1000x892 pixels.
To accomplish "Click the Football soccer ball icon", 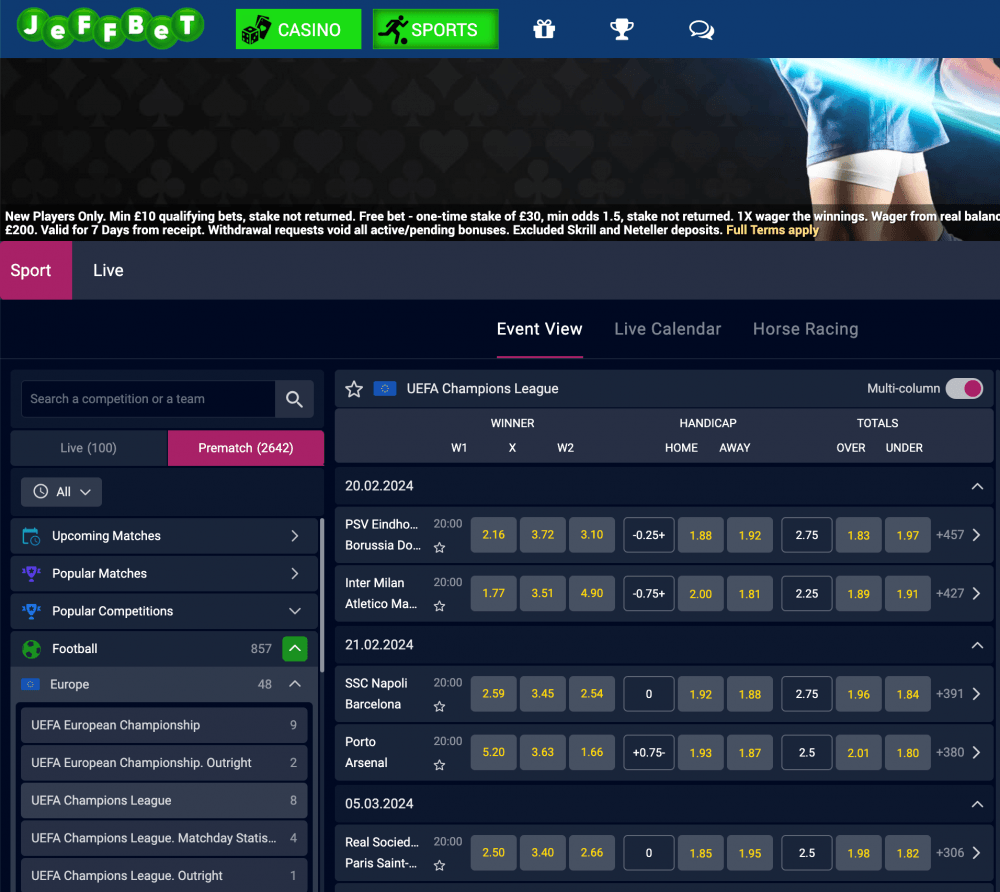I will pyautogui.click(x=31, y=649).
